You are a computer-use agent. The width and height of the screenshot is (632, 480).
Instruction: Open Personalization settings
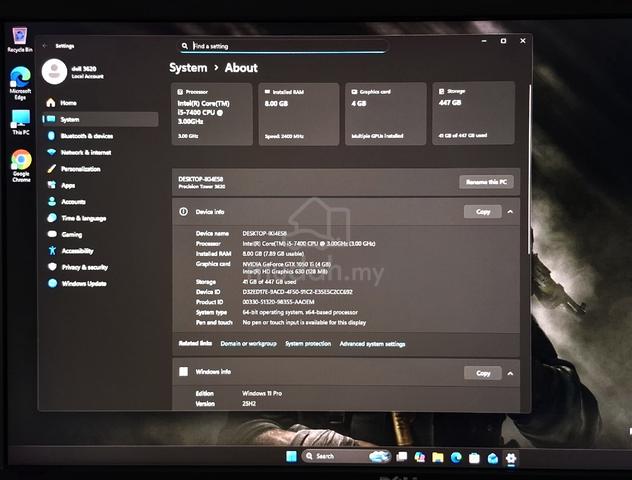tap(100, 169)
